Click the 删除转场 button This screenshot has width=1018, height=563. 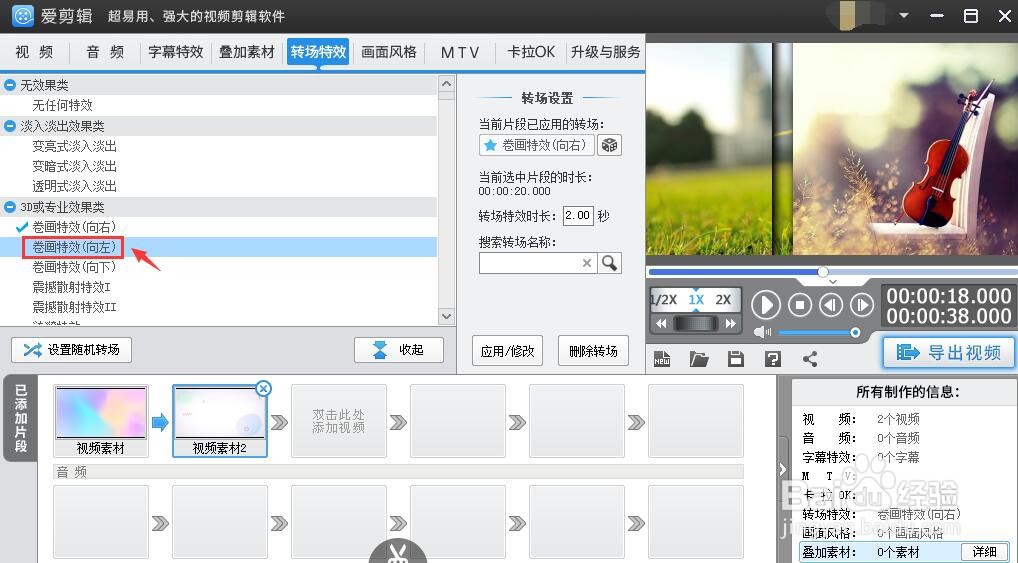tap(593, 351)
